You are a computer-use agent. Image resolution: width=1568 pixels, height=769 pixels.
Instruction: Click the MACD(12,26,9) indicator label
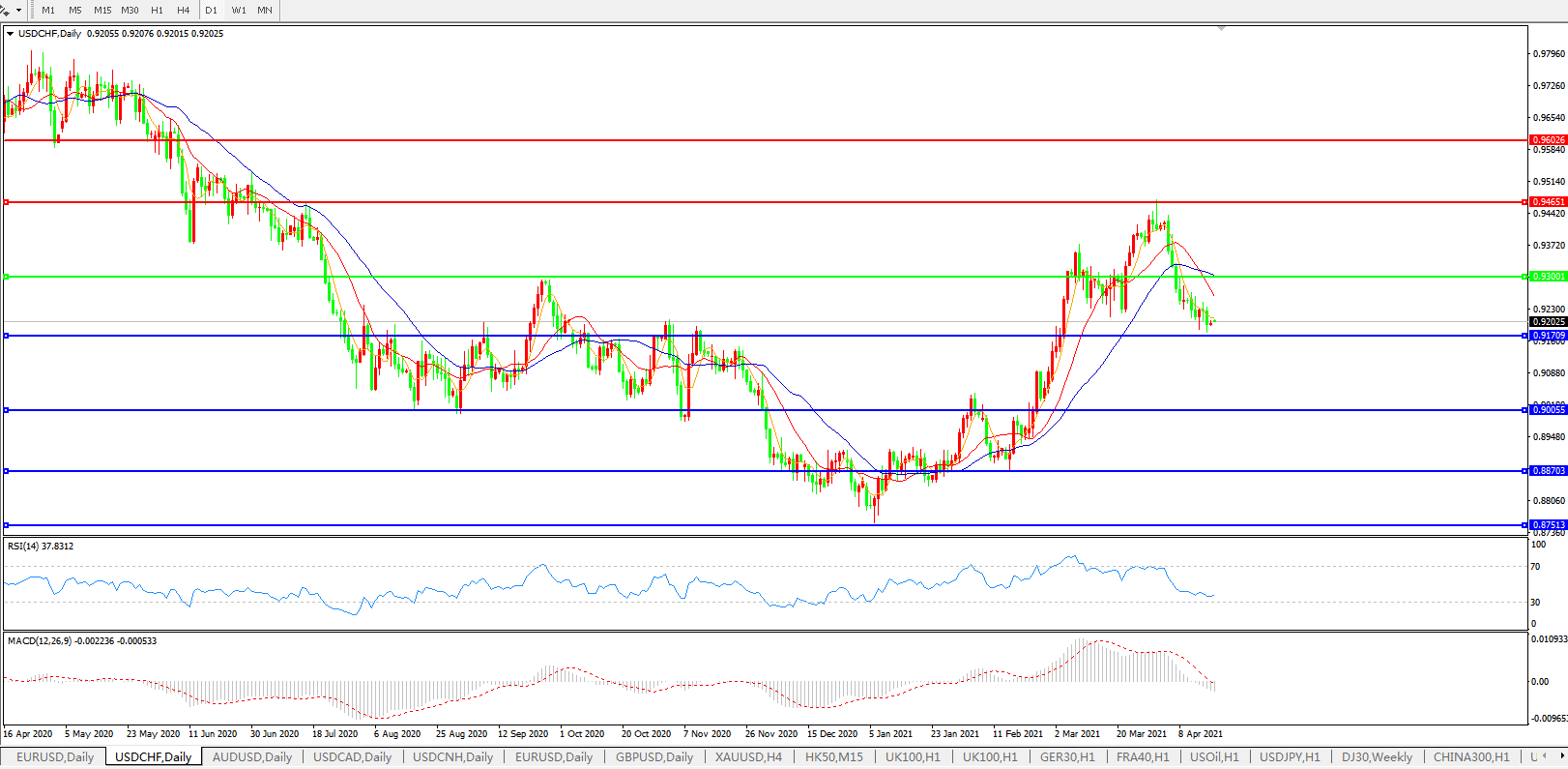[x=81, y=641]
